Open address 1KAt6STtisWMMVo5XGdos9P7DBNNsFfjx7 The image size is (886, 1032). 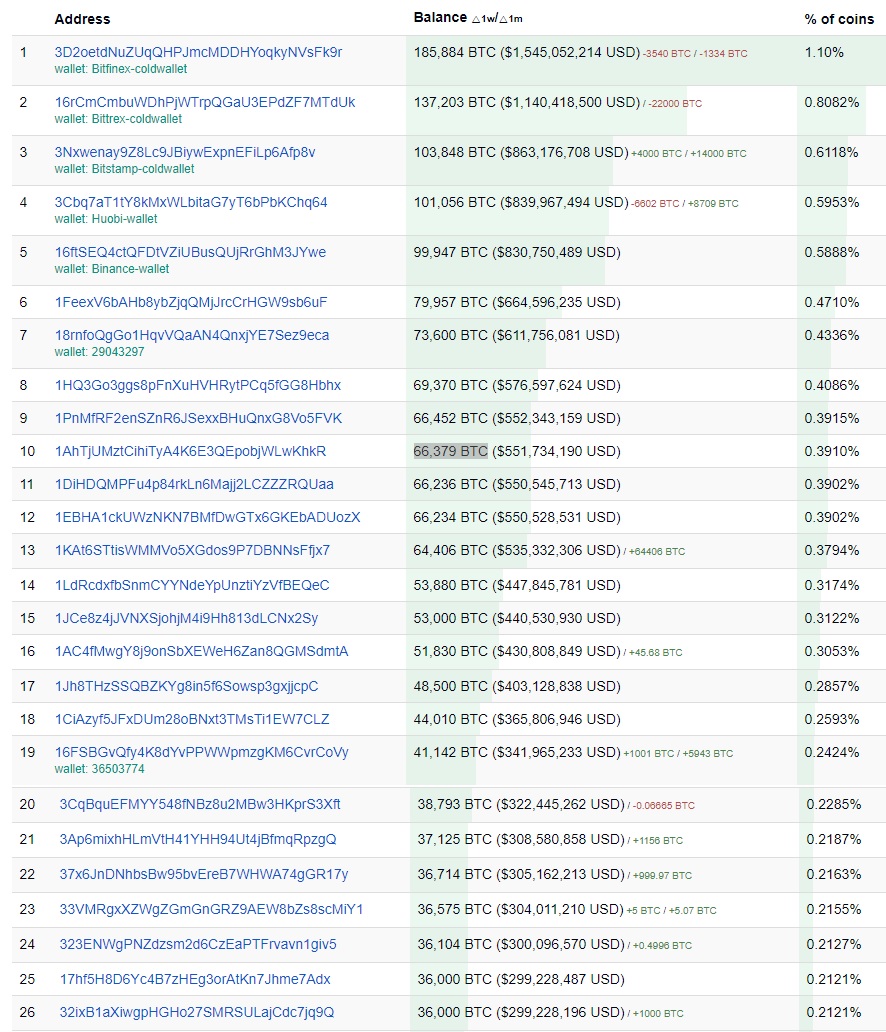(x=192, y=550)
